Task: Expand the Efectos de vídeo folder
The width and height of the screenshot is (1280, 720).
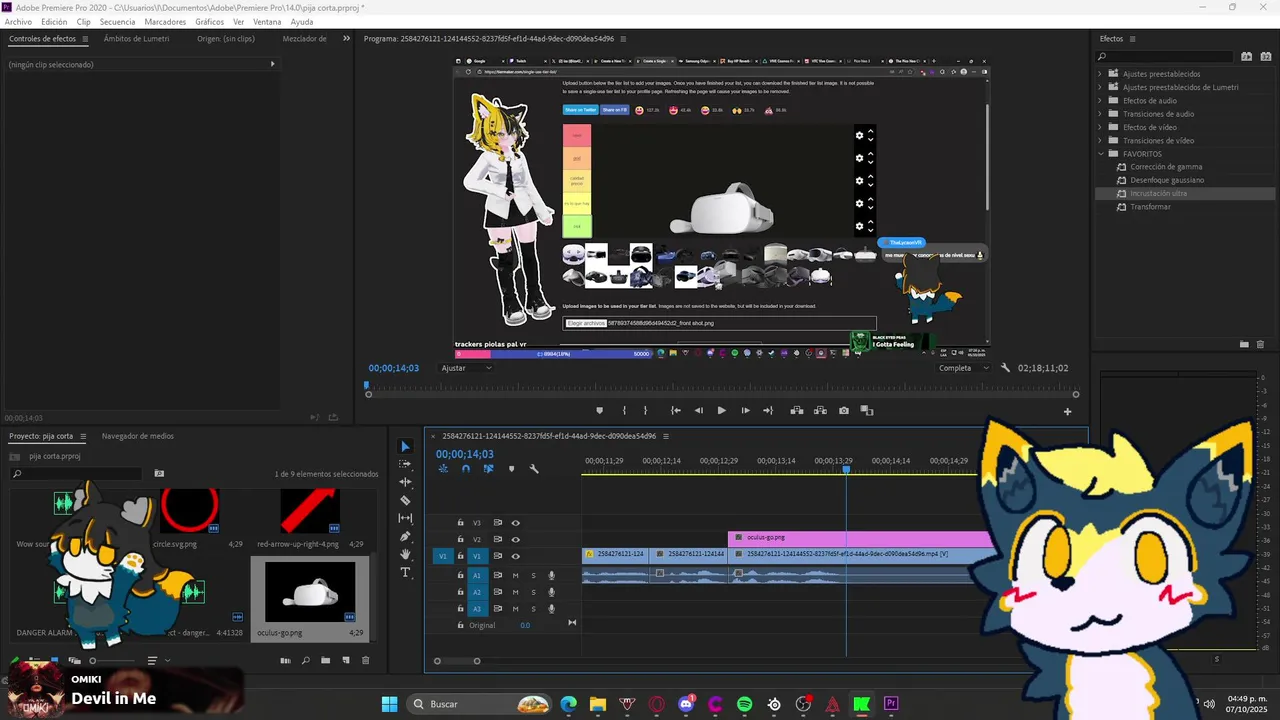Action: pyautogui.click(x=1100, y=127)
